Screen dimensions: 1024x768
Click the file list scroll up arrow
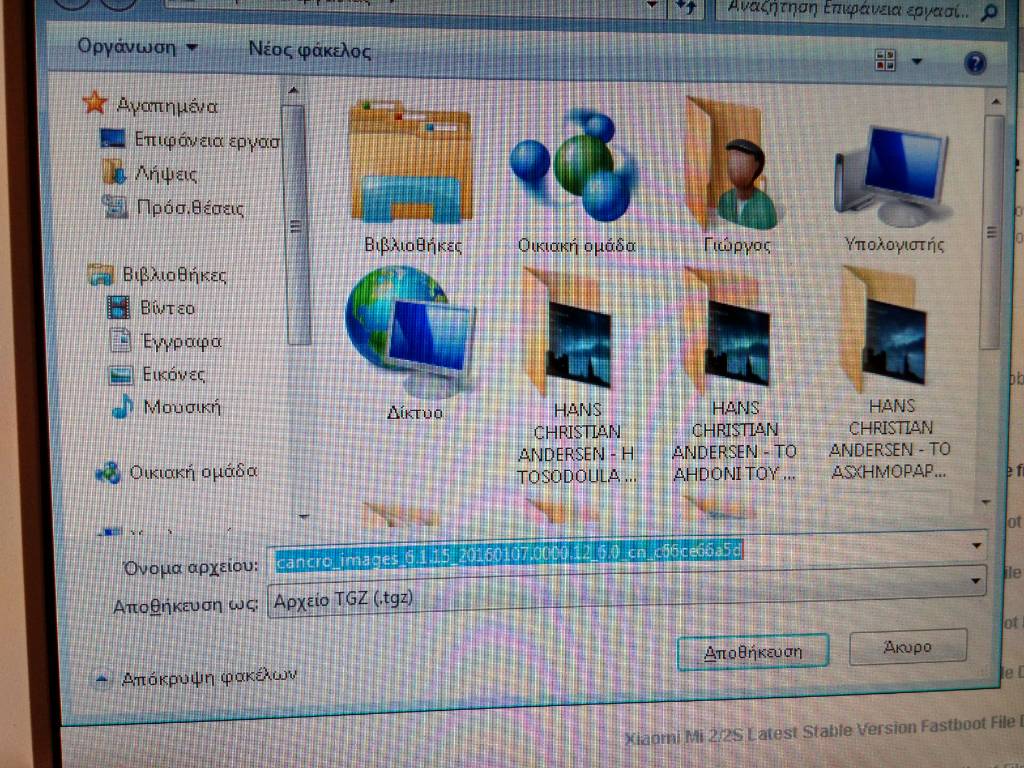point(996,101)
